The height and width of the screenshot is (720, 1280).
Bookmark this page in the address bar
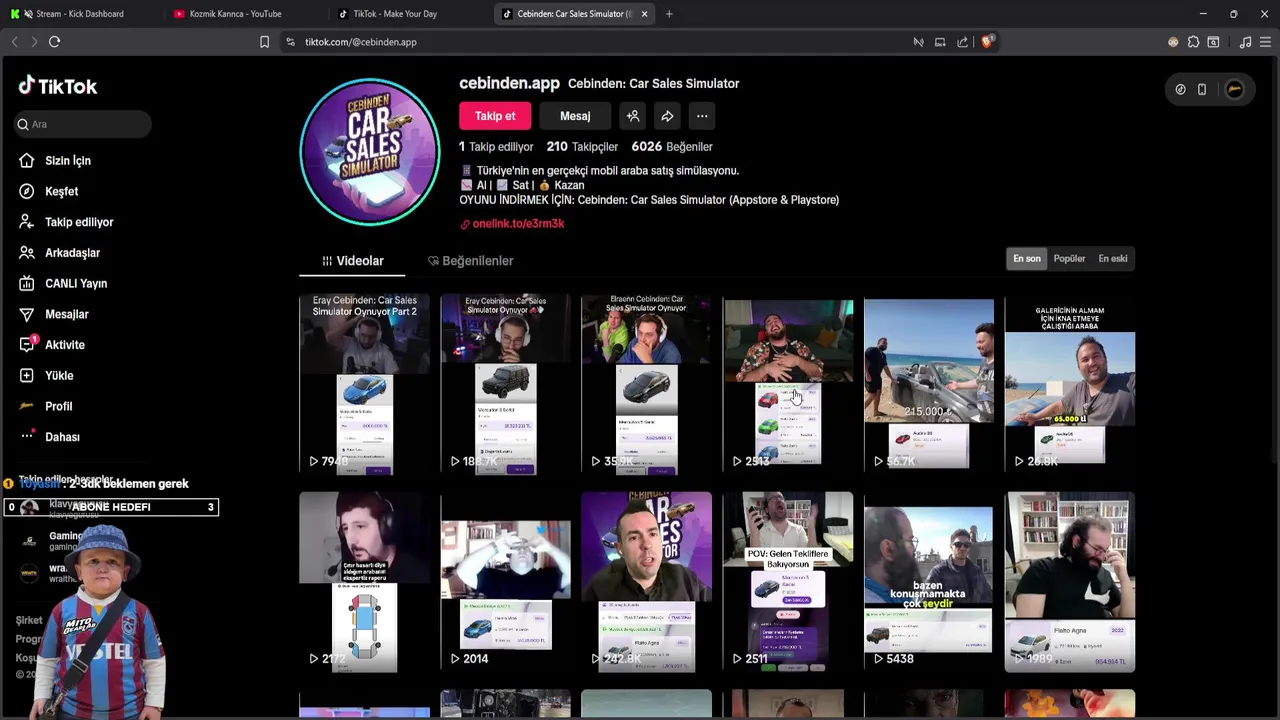coord(264,42)
